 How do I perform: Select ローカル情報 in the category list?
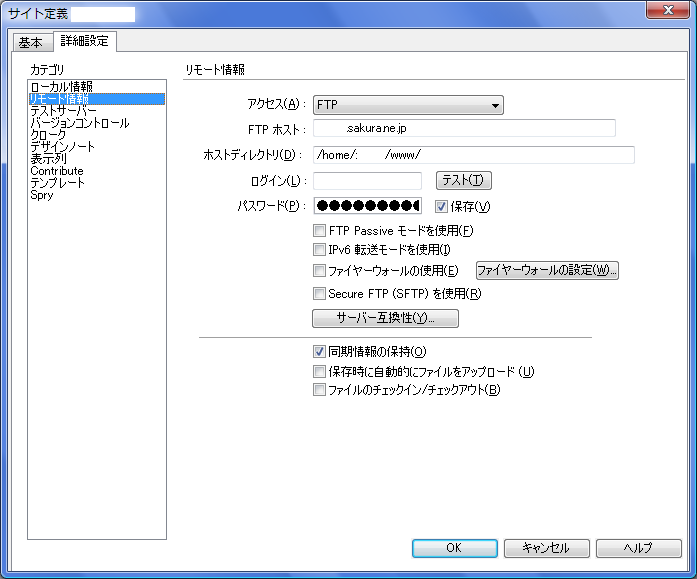(61, 87)
